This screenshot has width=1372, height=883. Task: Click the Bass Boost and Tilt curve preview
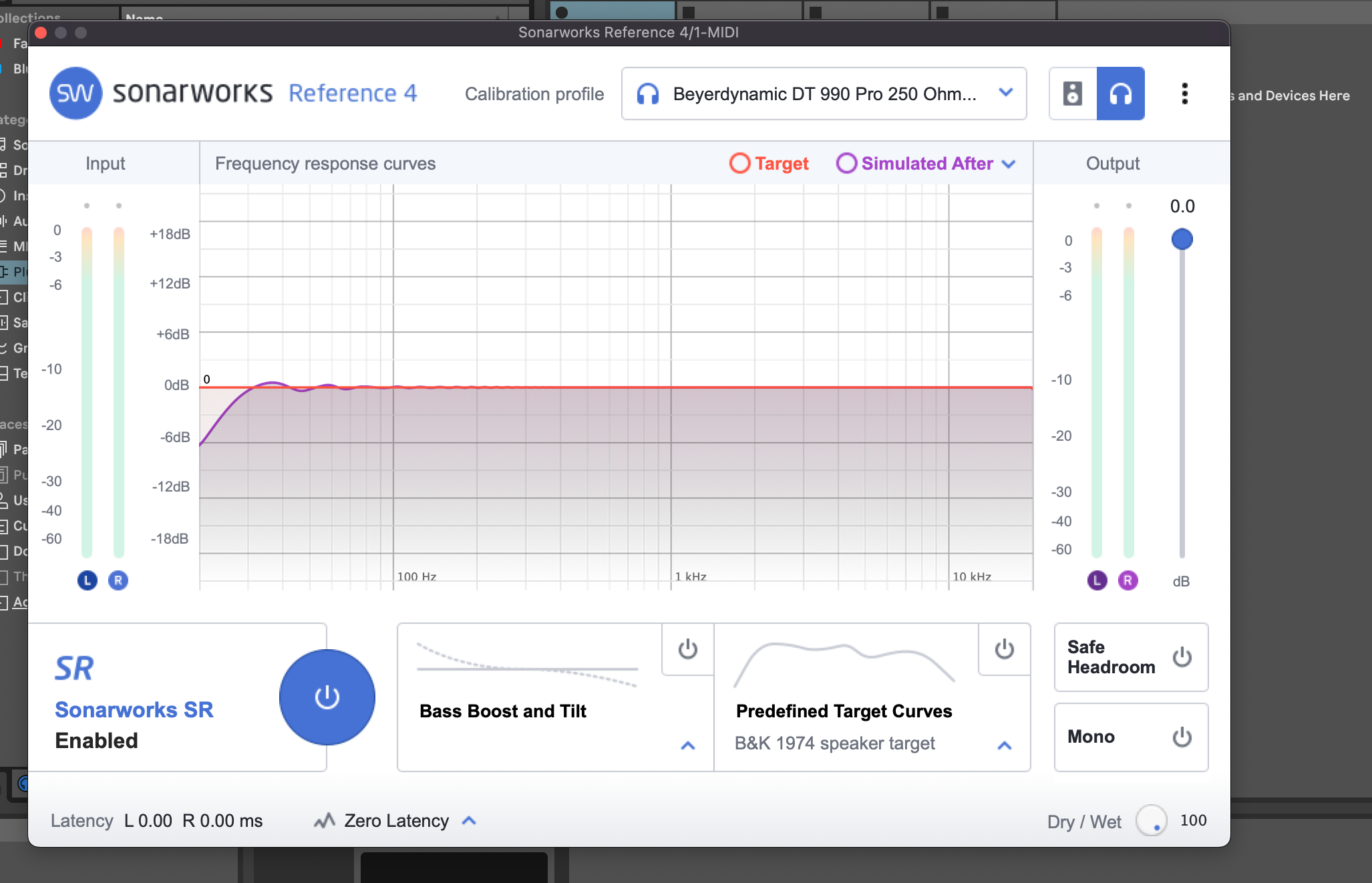[527, 664]
